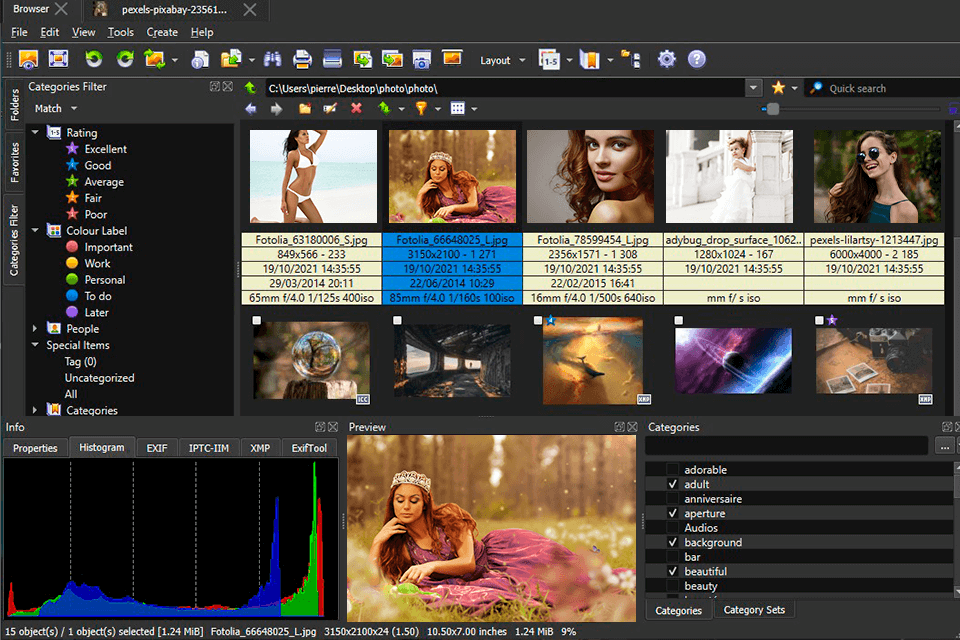Check the 'adorable' category checkbox
960x640 pixels.
point(672,470)
